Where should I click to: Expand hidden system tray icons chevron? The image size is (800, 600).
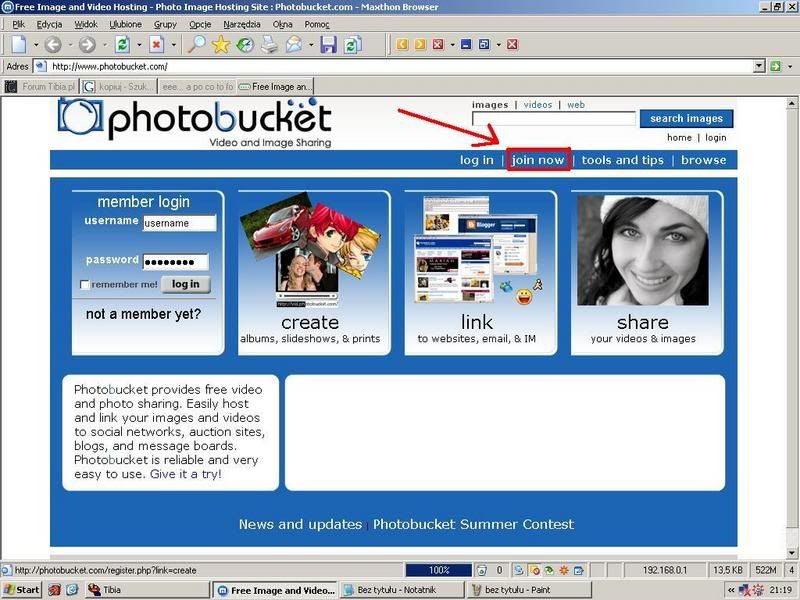pyautogui.click(x=731, y=590)
